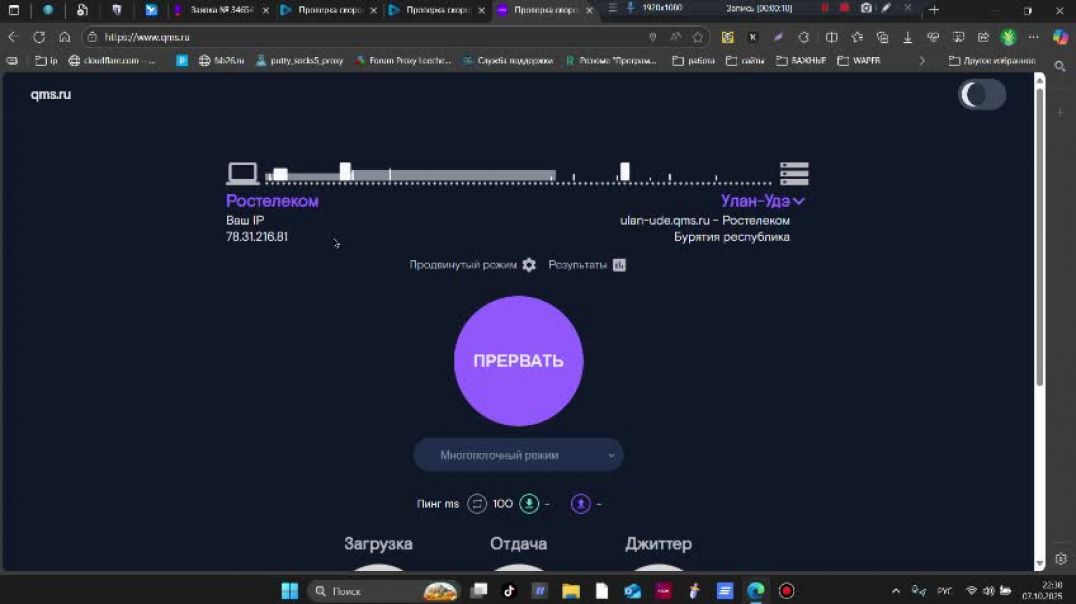This screenshot has height=604, width=1076.
Task: Bookmark this page with the star icon
Action: (698, 37)
